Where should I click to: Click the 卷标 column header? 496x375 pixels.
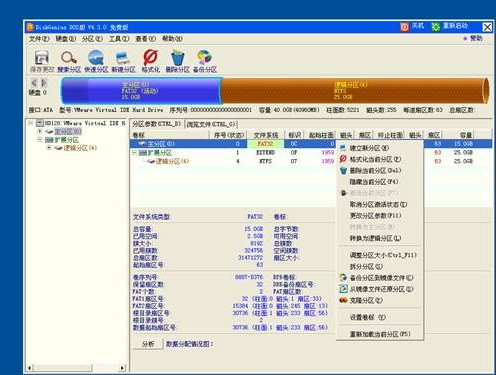click(x=170, y=135)
